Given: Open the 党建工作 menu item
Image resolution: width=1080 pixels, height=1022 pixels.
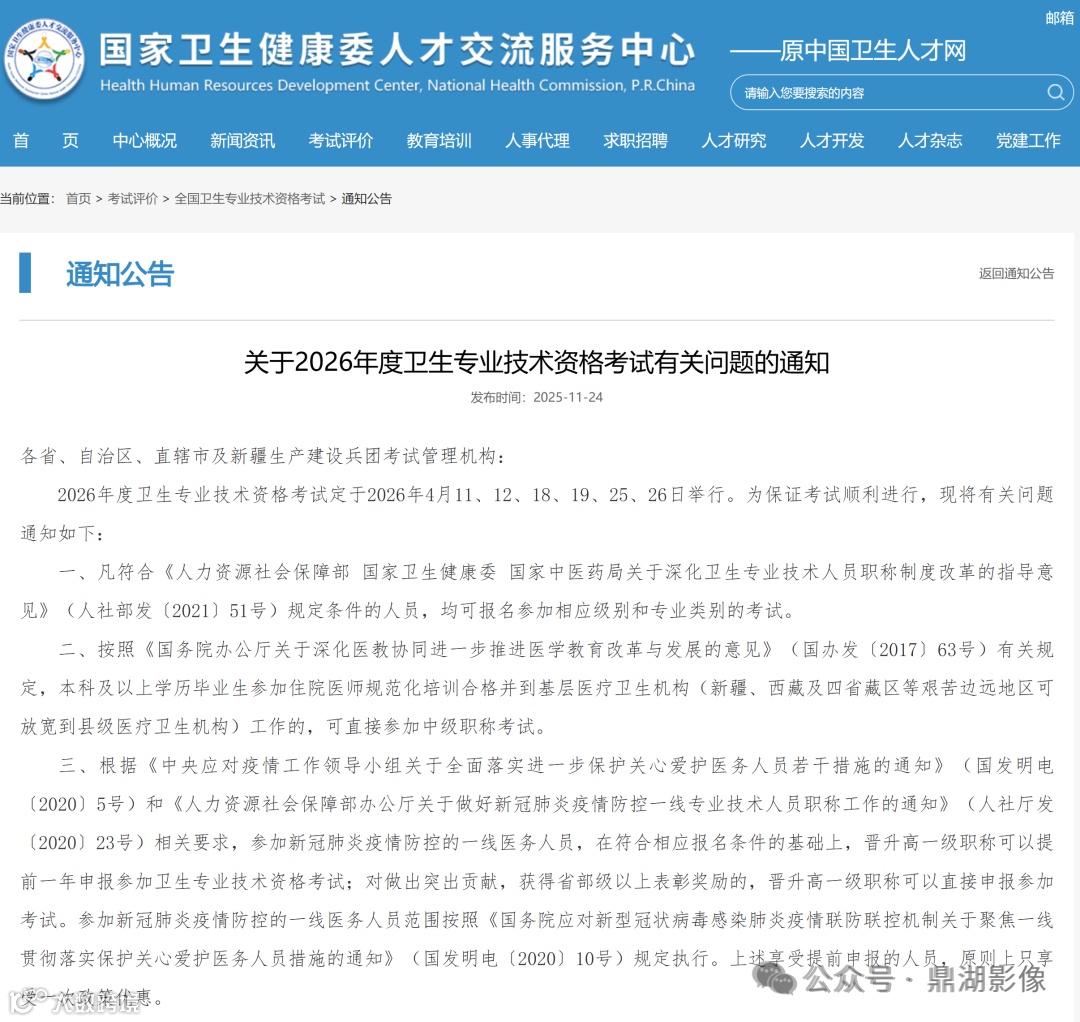Looking at the screenshot, I should [x=1028, y=140].
